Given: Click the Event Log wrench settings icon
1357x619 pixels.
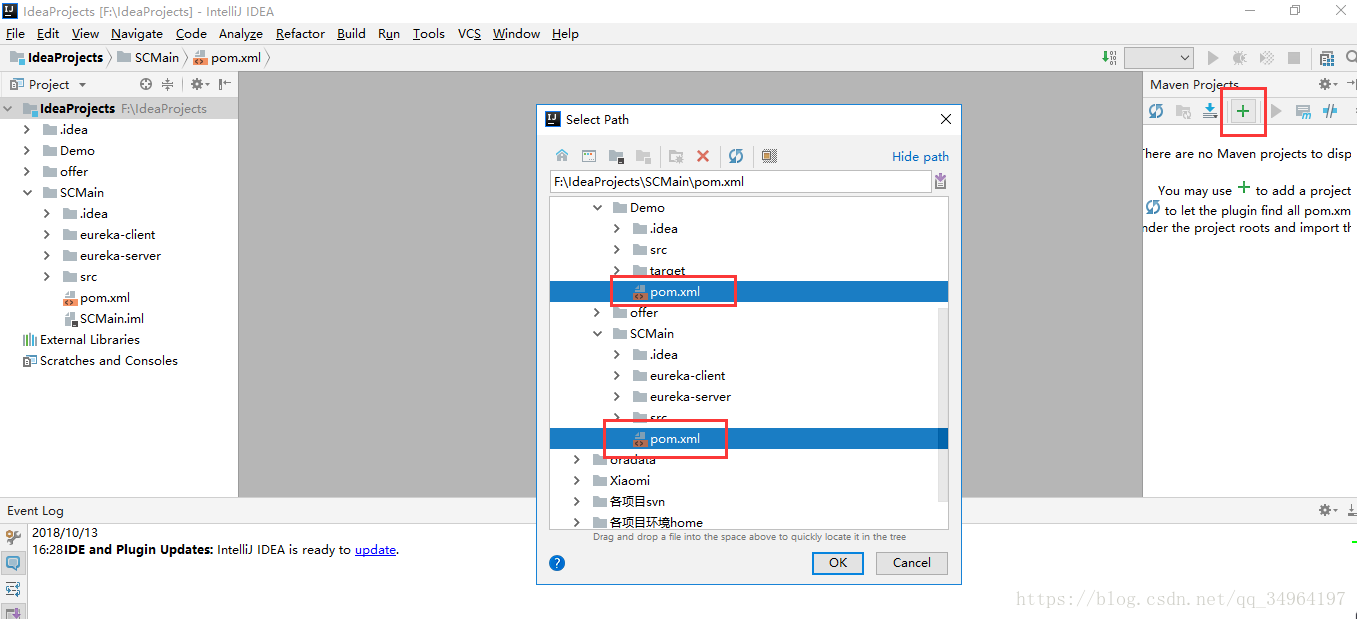Looking at the screenshot, I should (13, 538).
